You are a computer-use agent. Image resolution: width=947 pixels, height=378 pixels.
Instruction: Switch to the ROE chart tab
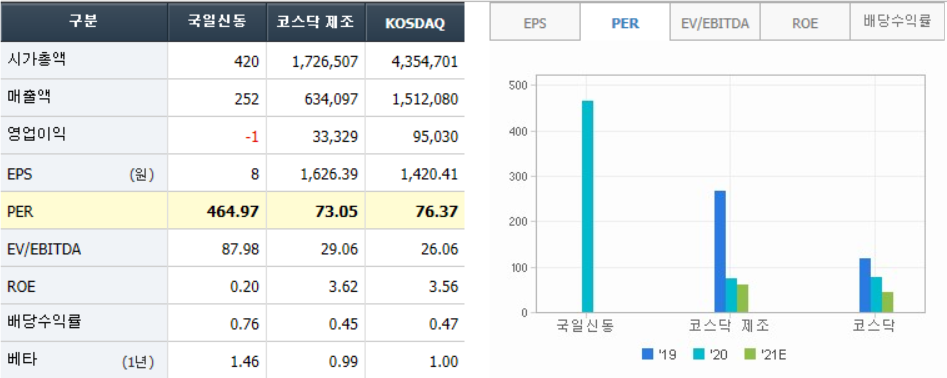(805, 22)
